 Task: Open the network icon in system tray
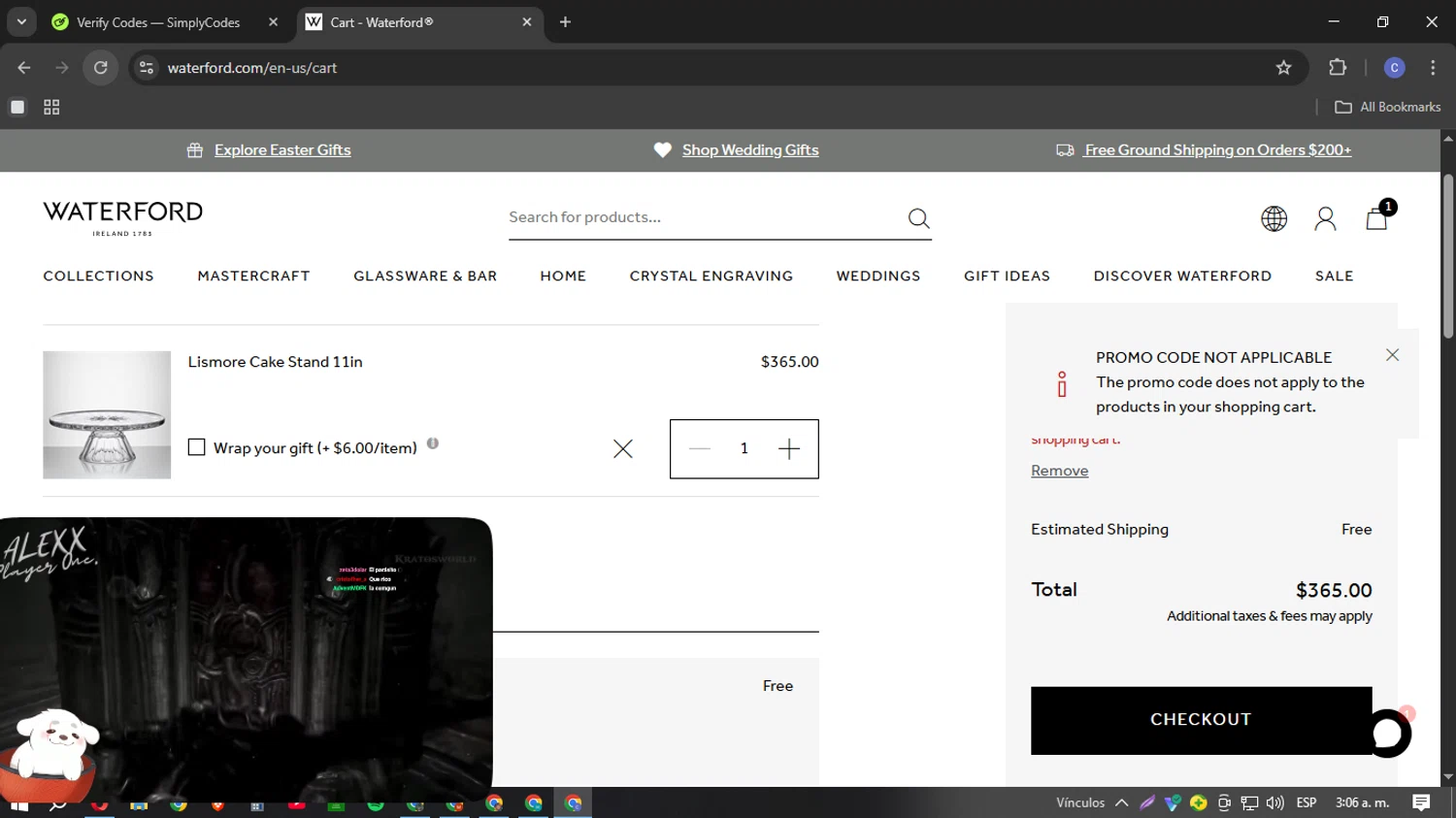[1249, 802]
